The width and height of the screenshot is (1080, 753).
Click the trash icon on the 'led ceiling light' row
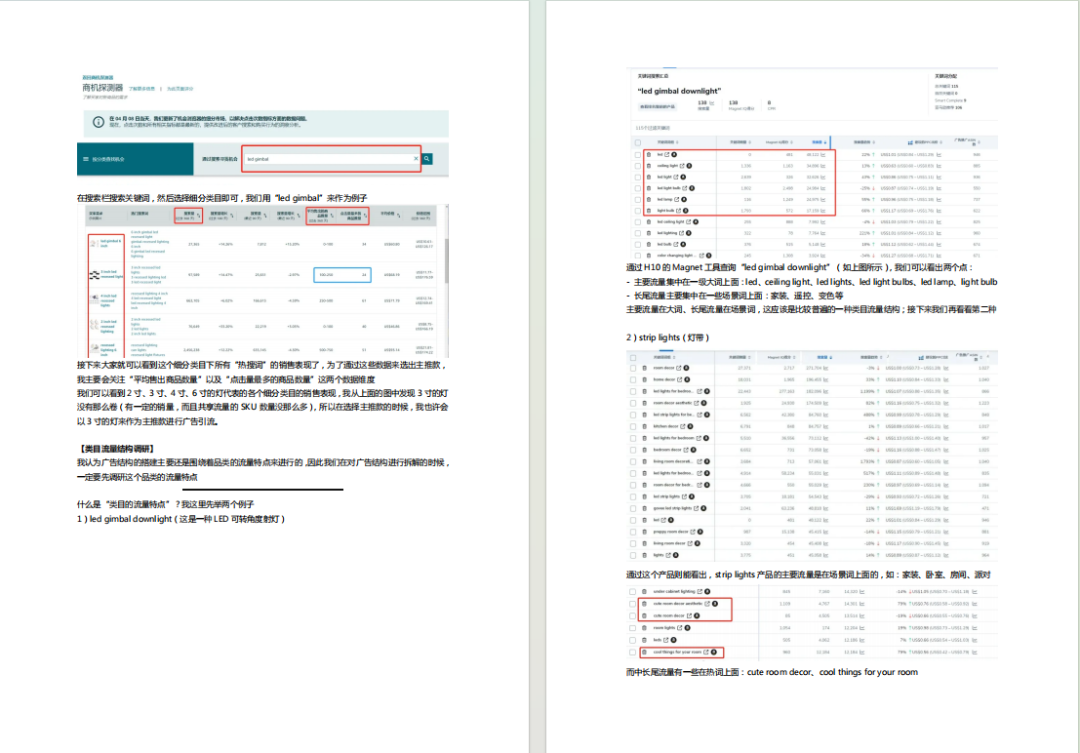(x=648, y=222)
